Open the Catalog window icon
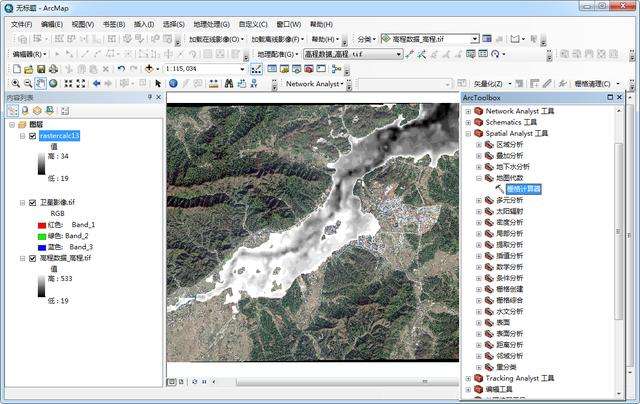Viewport: 640px width, 404px height. tap(284, 69)
